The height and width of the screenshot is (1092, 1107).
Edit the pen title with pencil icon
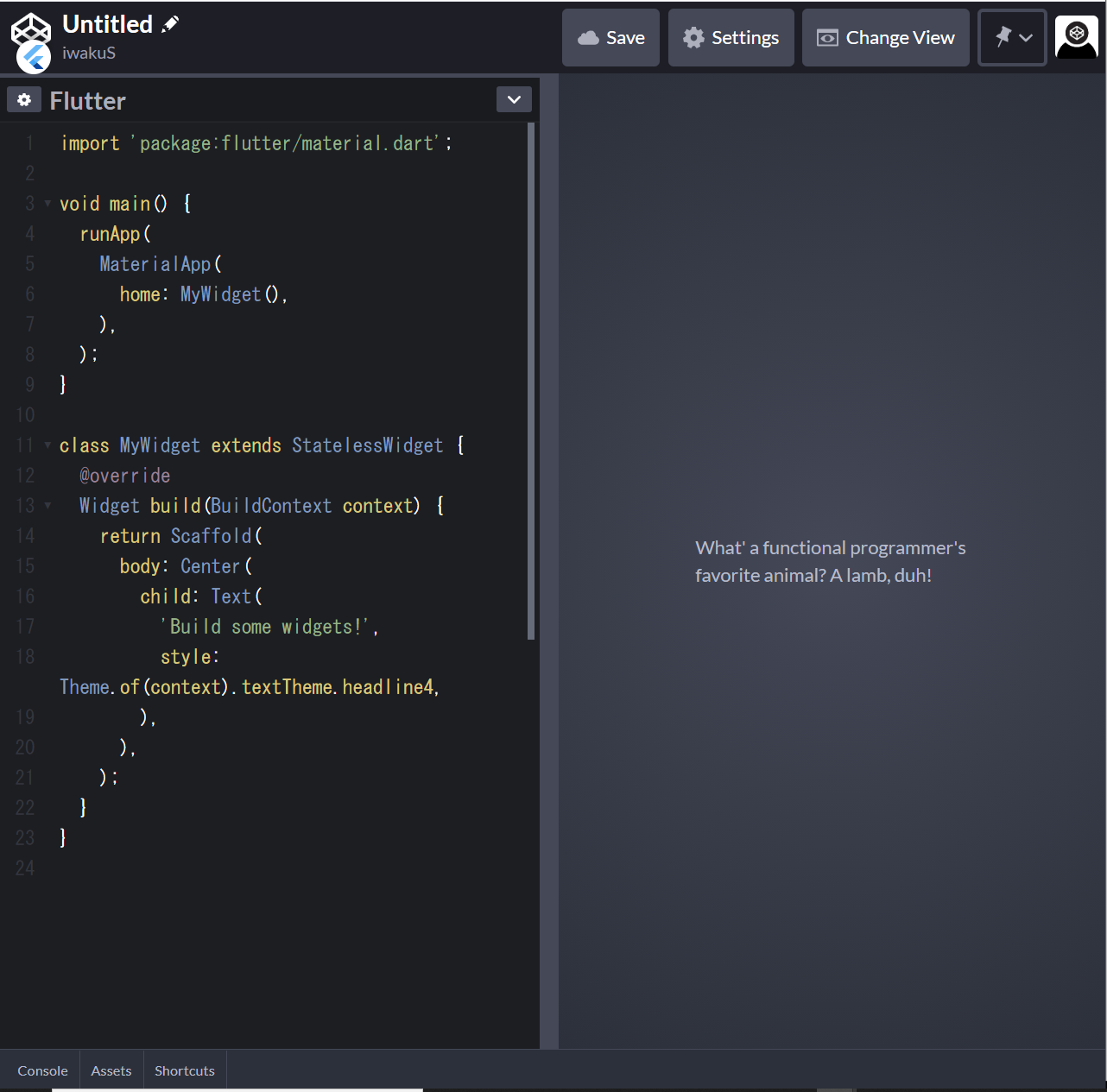170,24
